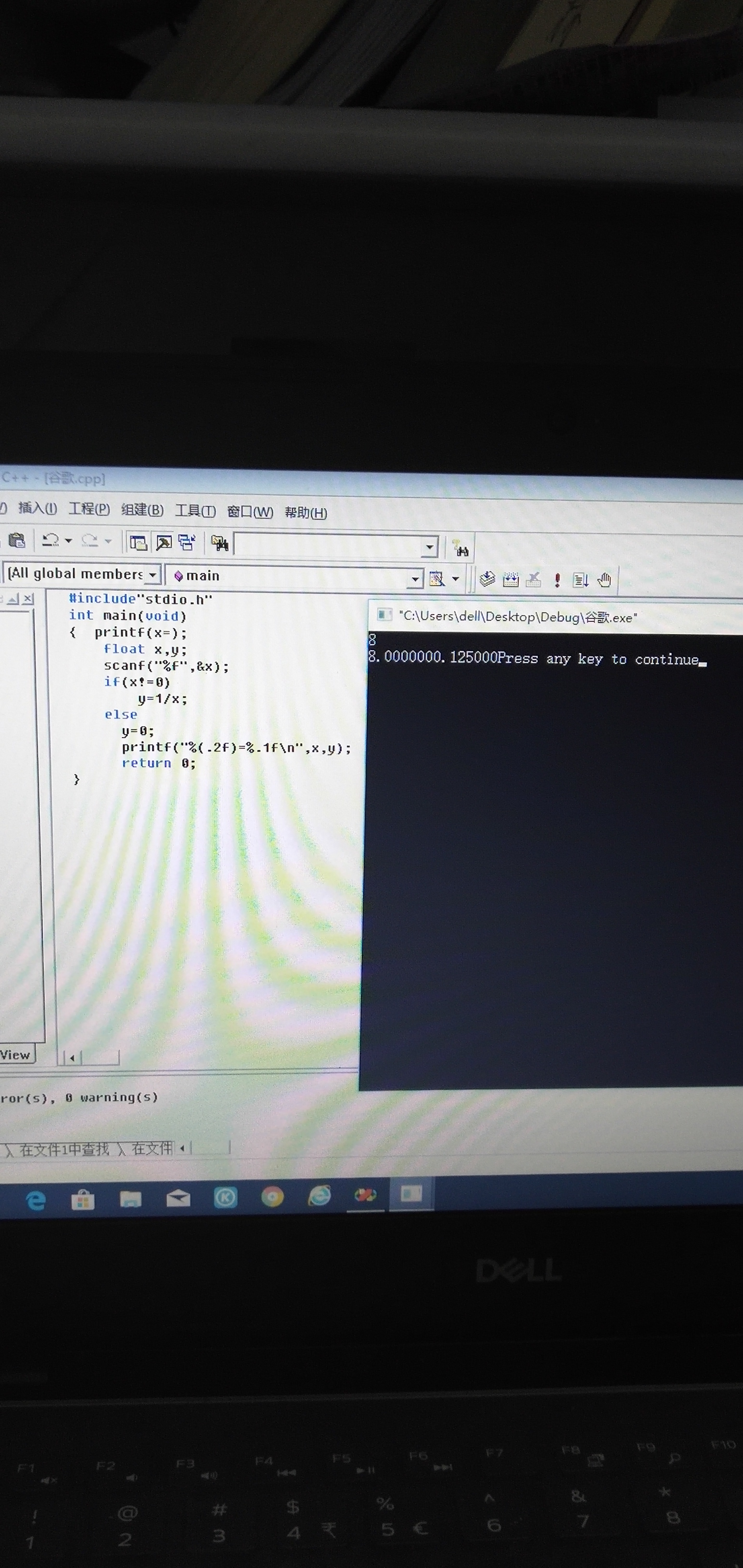This screenshot has height=1568, width=743.
Task: Open File Explorer from the taskbar
Action: (x=131, y=1199)
